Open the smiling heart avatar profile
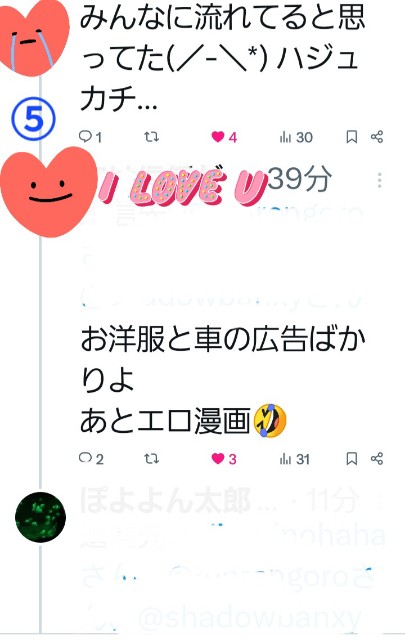Viewport: 405px width, 640px height. click(x=47, y=192)
